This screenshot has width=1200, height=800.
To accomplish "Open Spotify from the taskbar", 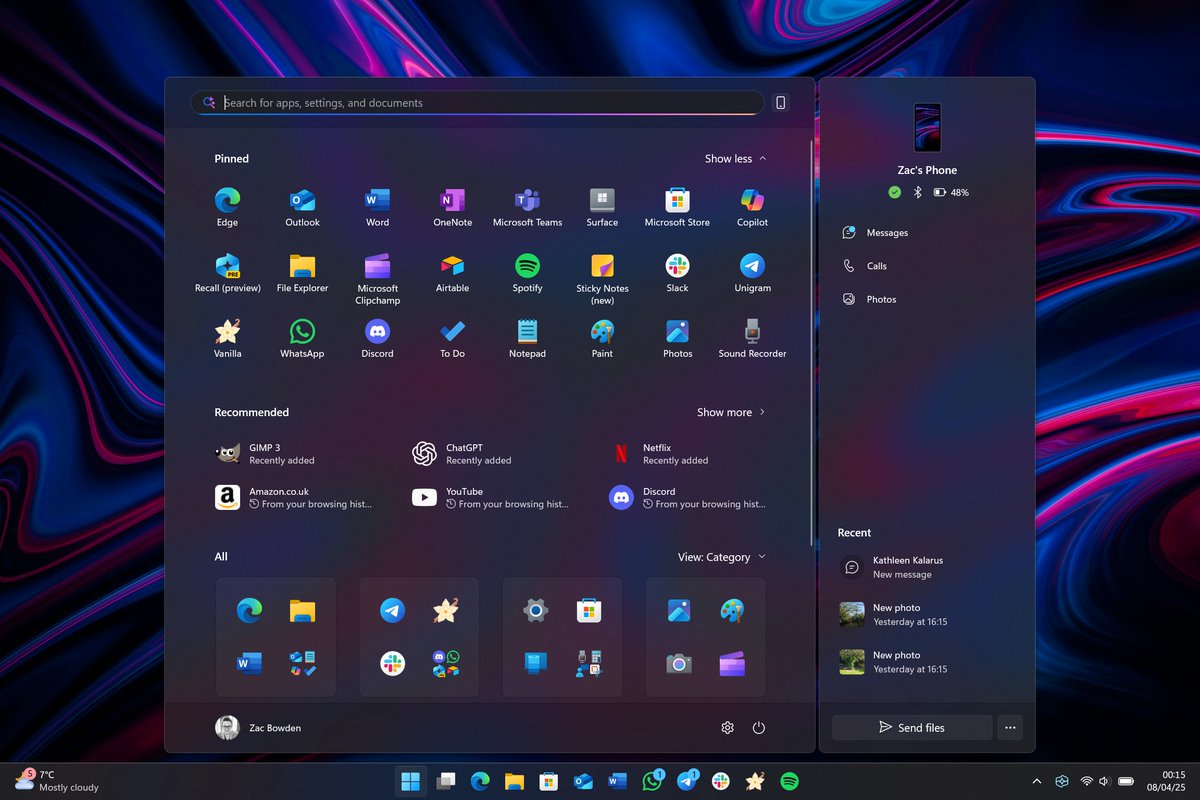I will coord(789,781).
